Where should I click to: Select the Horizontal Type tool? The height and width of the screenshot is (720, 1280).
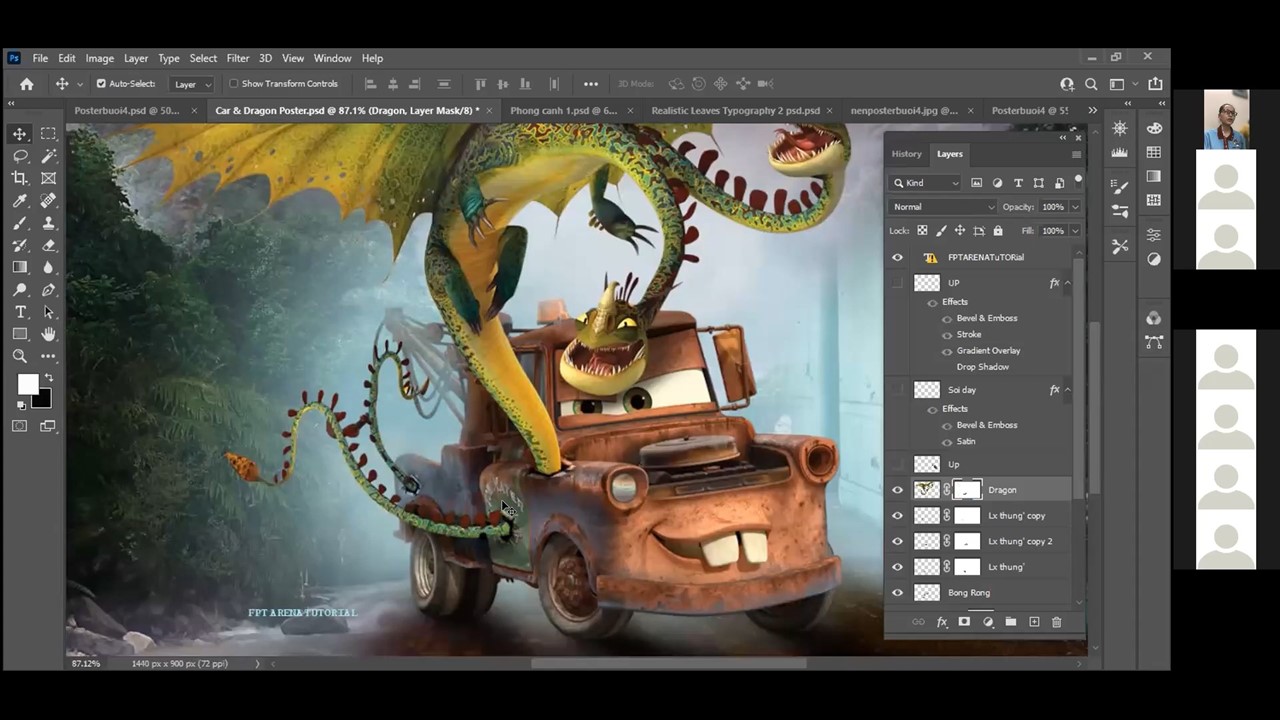coord(20,312)
